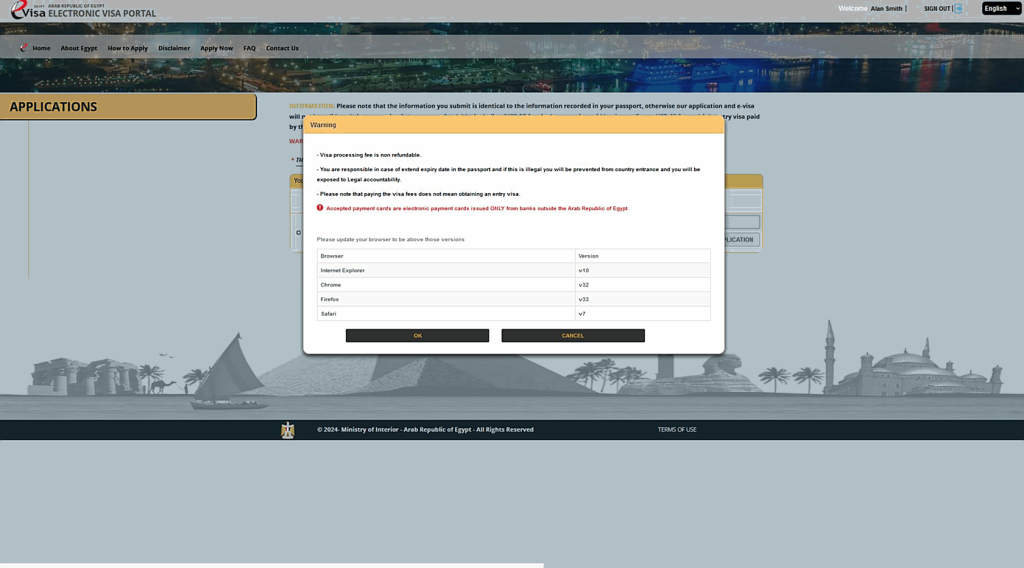The width and height of the screenshot is (1024, 568).
Task: Click the SIGN OUT link
Action: (x=937, y=8)
